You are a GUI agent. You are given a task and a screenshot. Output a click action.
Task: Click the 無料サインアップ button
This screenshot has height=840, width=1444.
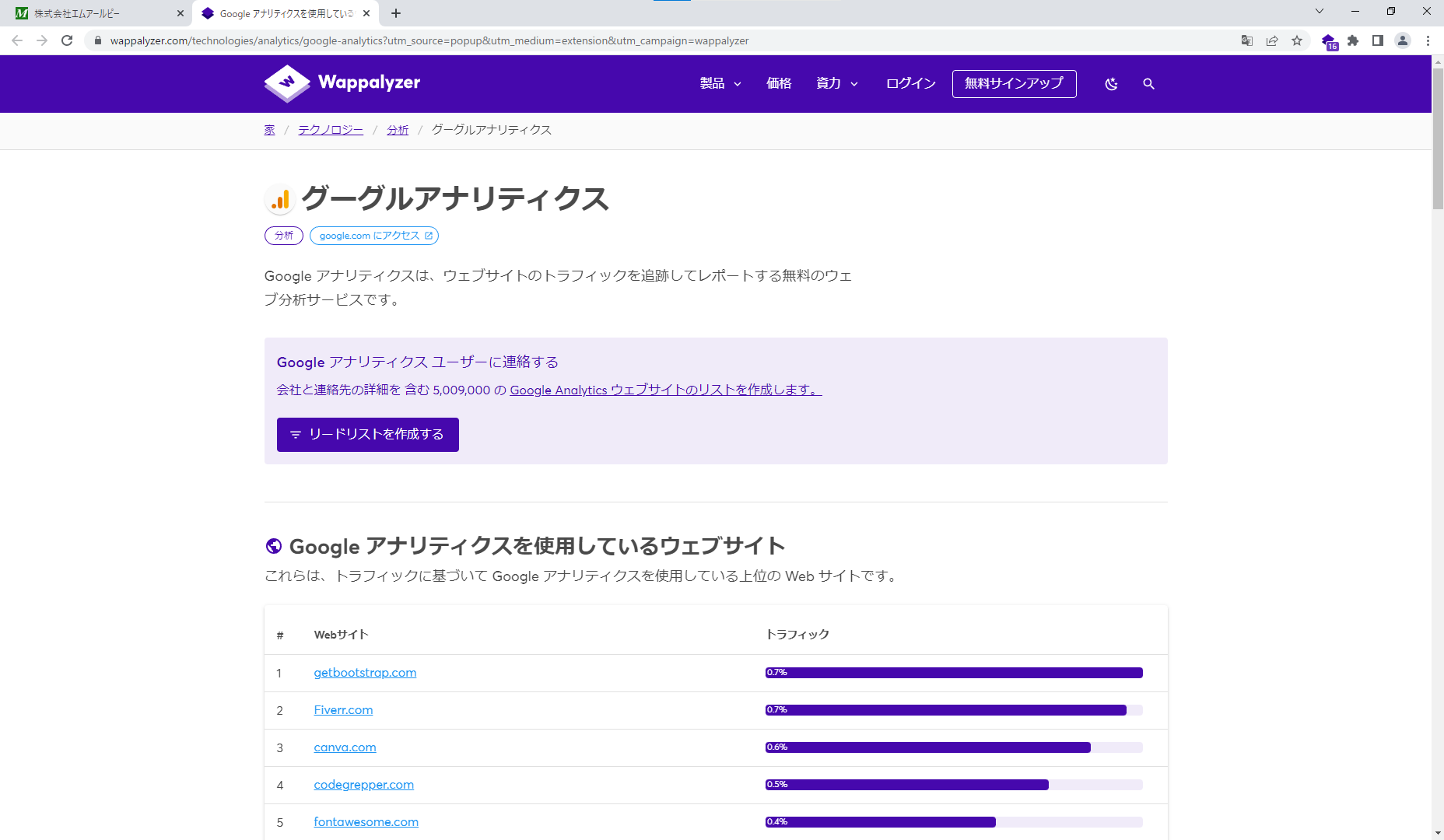1014,83
